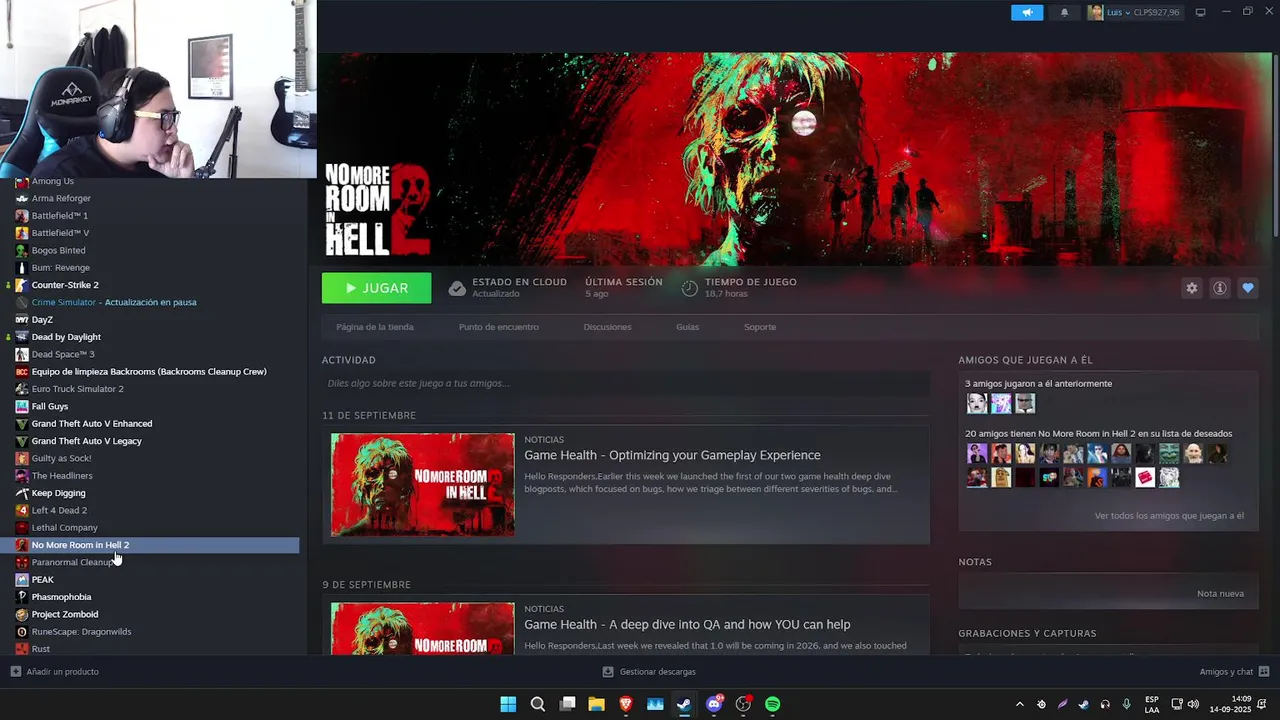The image size is (1280, 720).
Task: Open the notifications bell icon
Action: point(1064,13)
